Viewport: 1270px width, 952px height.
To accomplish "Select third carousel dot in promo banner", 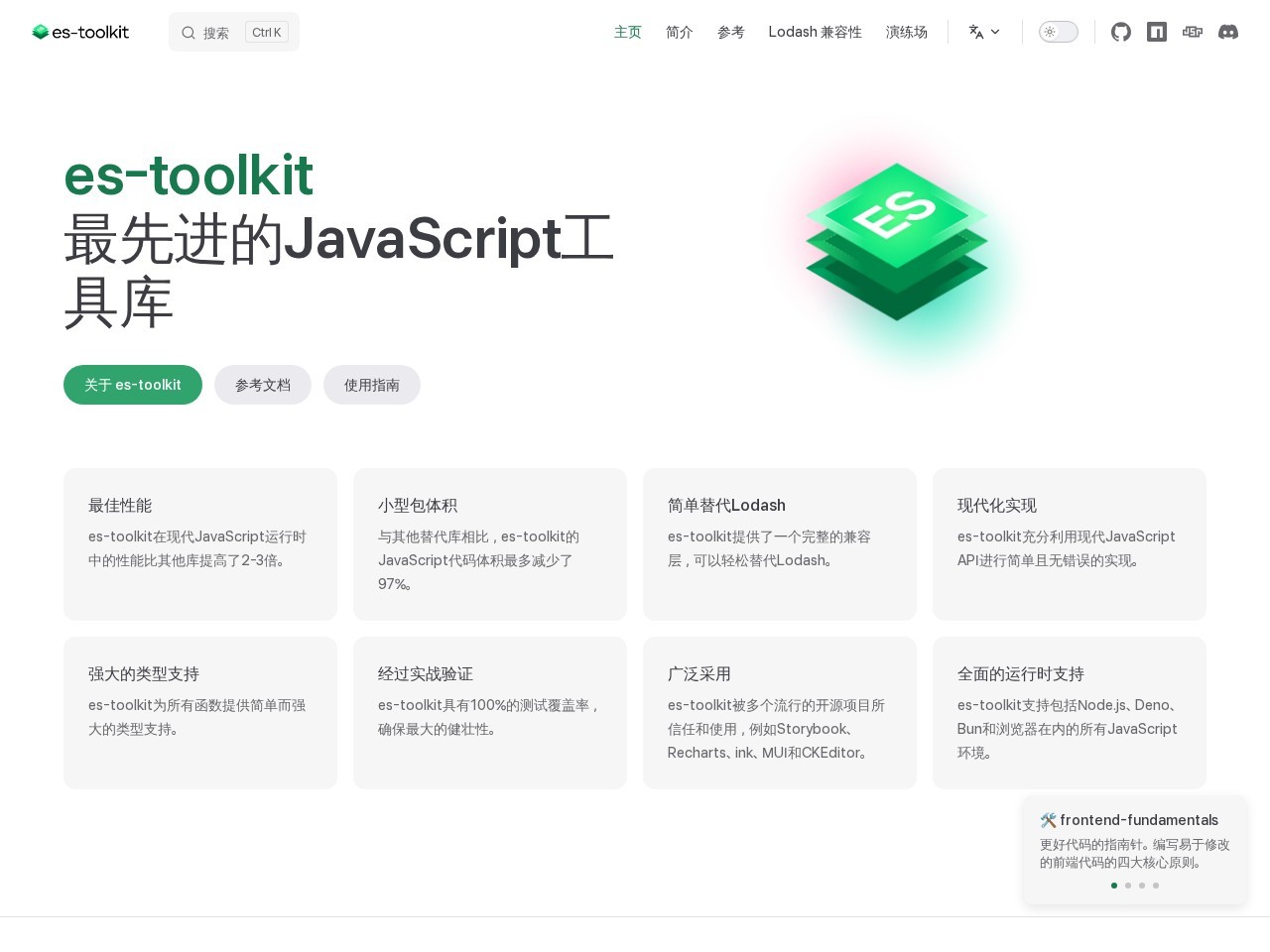I will [x=1142, y=886].
